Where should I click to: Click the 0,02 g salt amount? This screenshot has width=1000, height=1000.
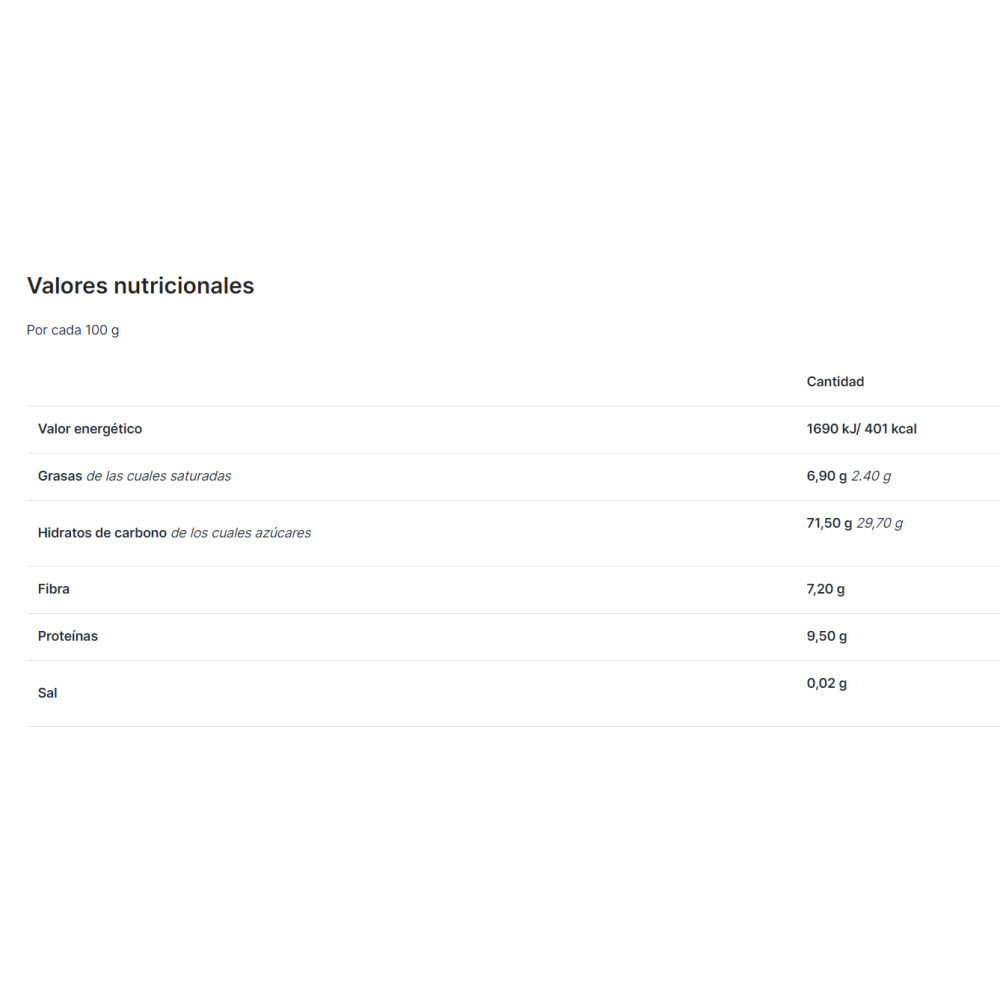coord(827,683)
